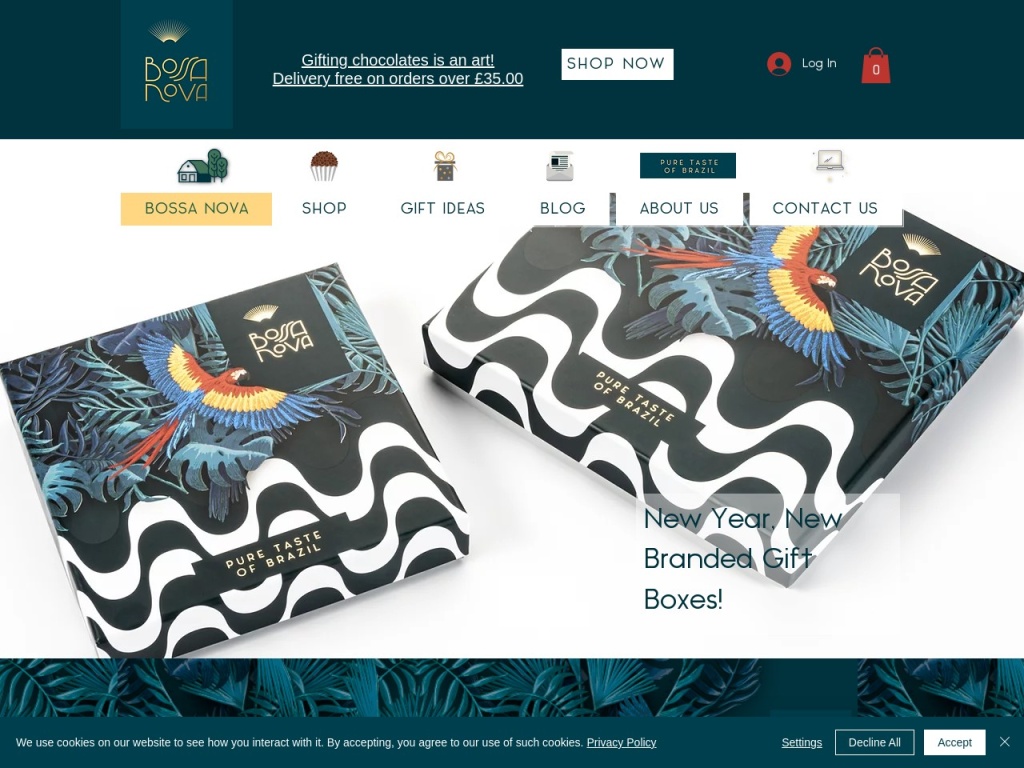Decline All cookies
Image resolution: width=1024 pixels, height=768 pixels.
pos(874,743)
